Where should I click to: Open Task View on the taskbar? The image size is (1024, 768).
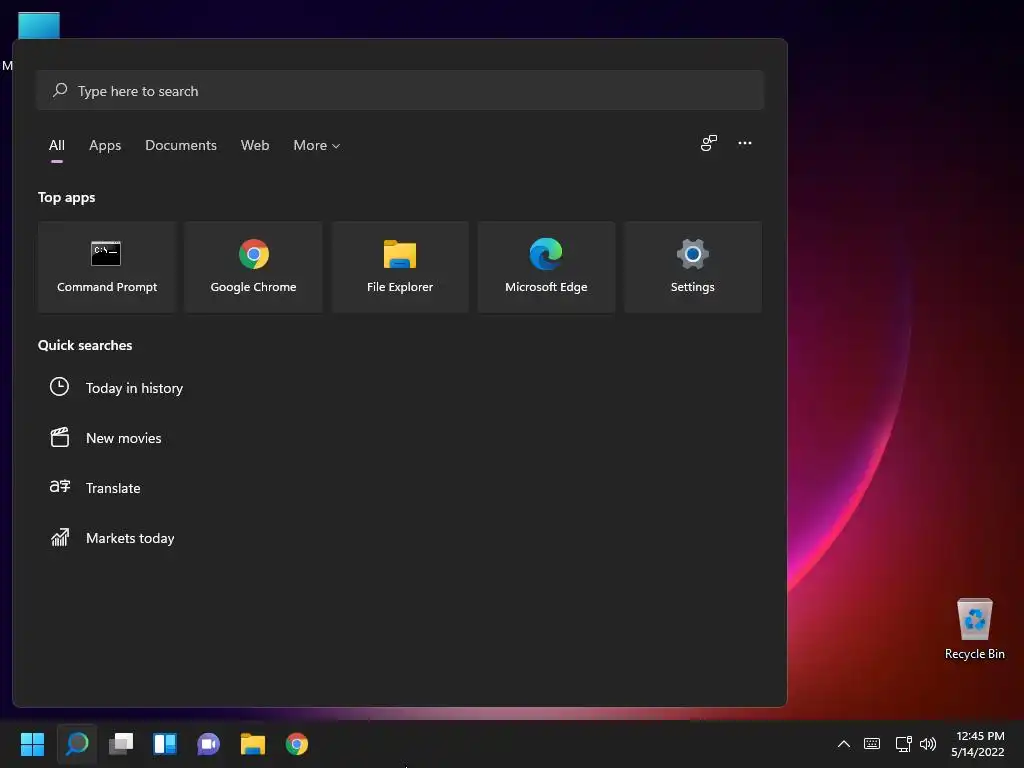coord(121,744)
